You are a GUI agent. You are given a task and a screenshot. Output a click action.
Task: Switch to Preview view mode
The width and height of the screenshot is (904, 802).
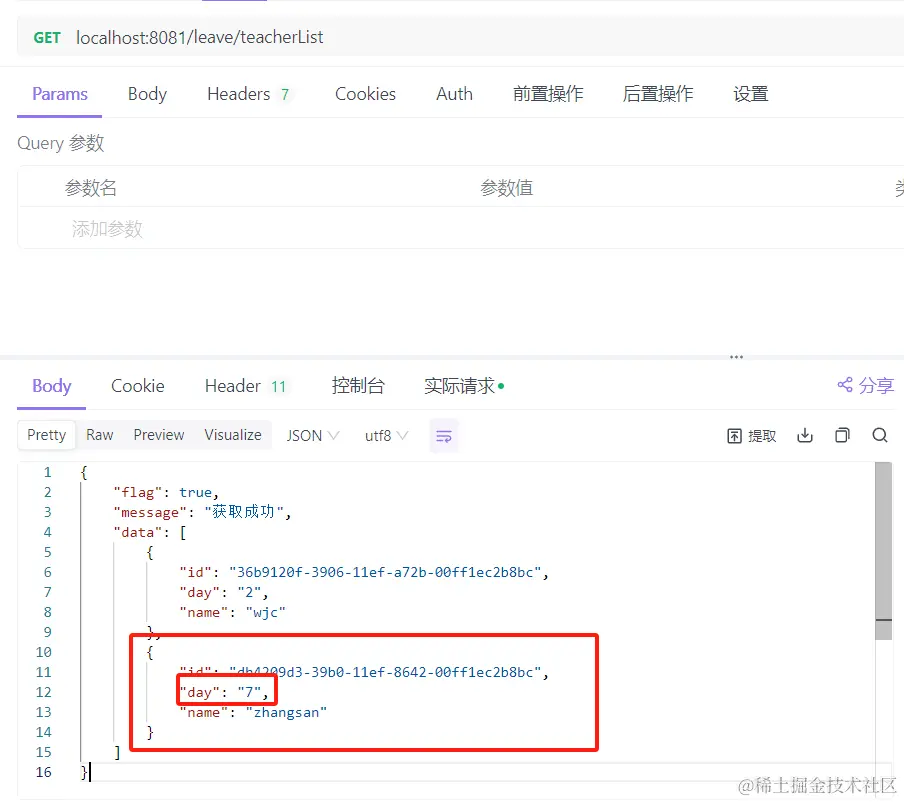pos(159,435)
